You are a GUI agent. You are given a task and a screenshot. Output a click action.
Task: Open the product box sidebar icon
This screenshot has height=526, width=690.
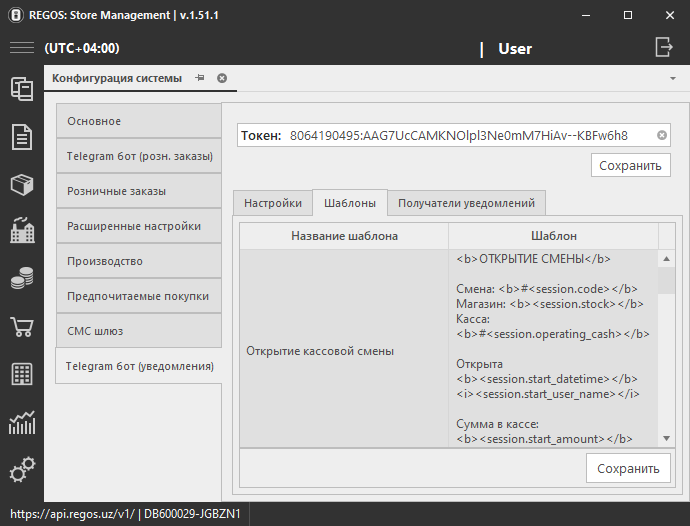[x=21, y=184]
